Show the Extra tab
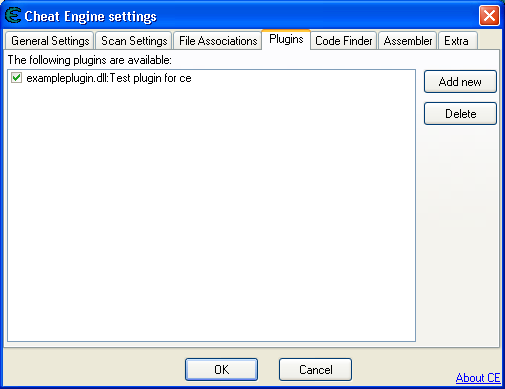Viewport: 505px width, 389px height. 457,41
